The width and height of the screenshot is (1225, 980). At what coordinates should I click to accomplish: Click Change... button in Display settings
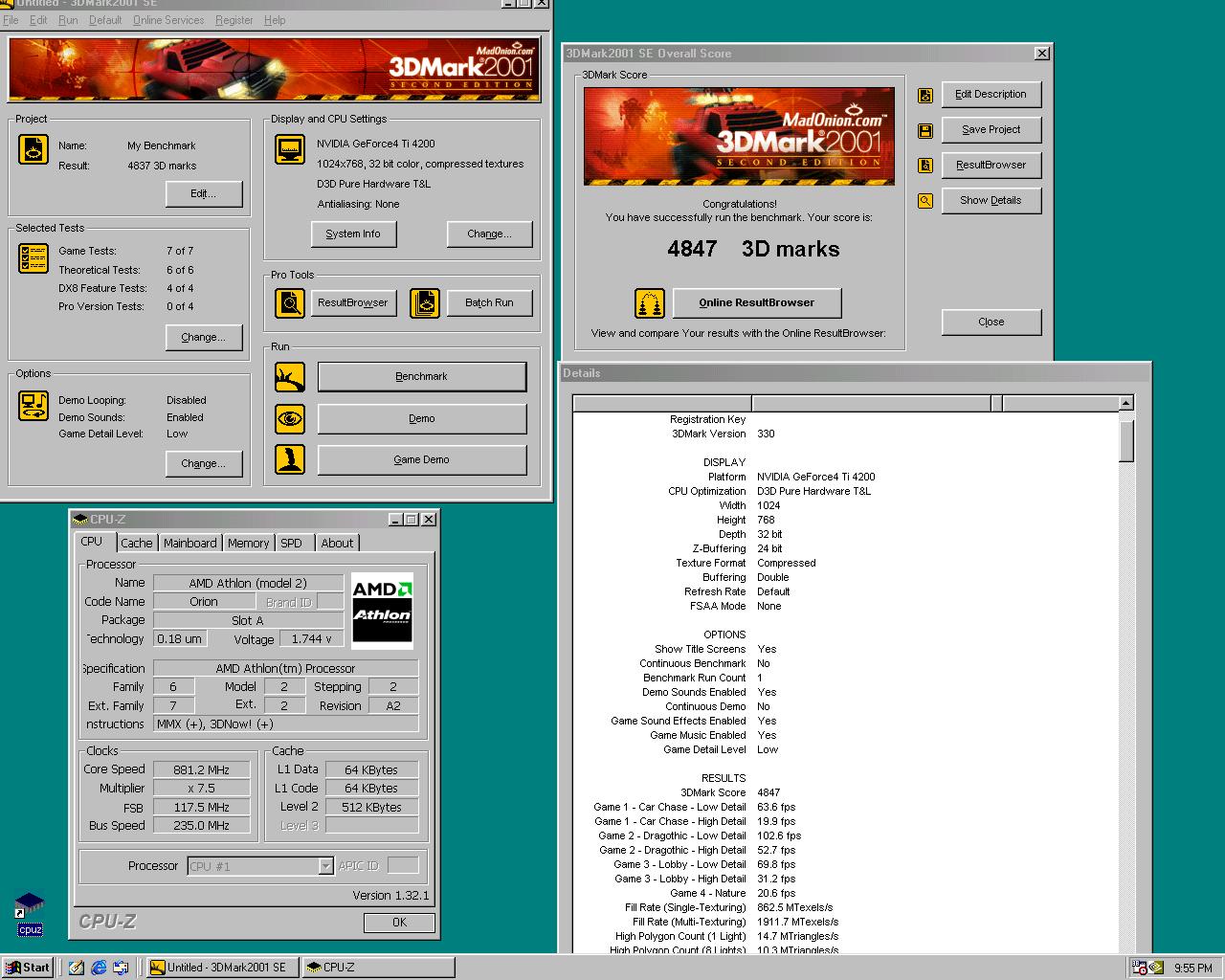[x=489, y=234]
